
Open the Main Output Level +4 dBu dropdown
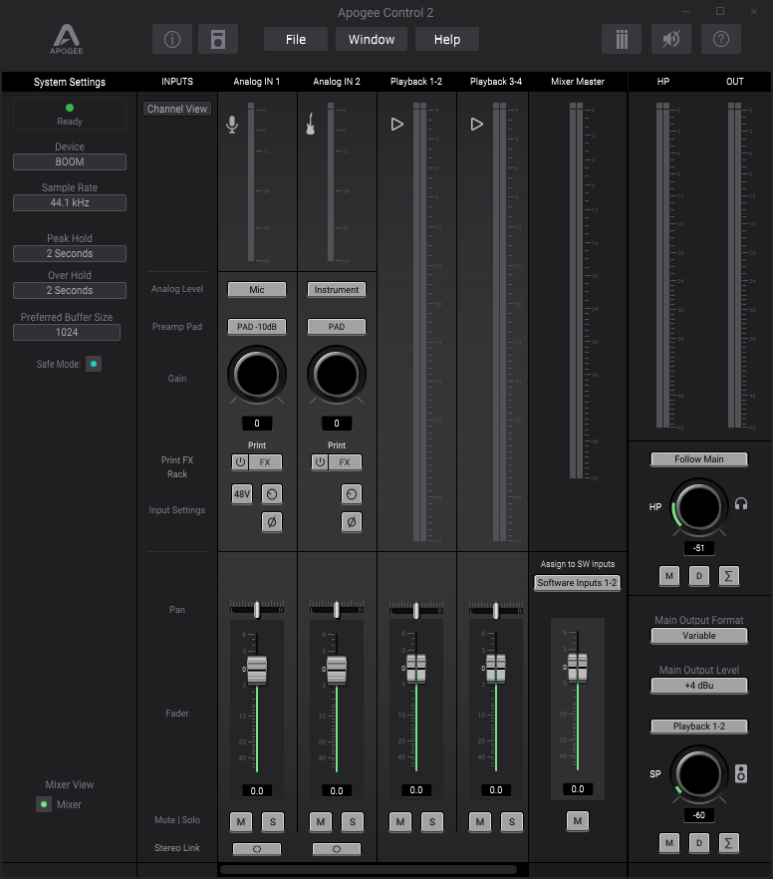[x=699, y=686]
